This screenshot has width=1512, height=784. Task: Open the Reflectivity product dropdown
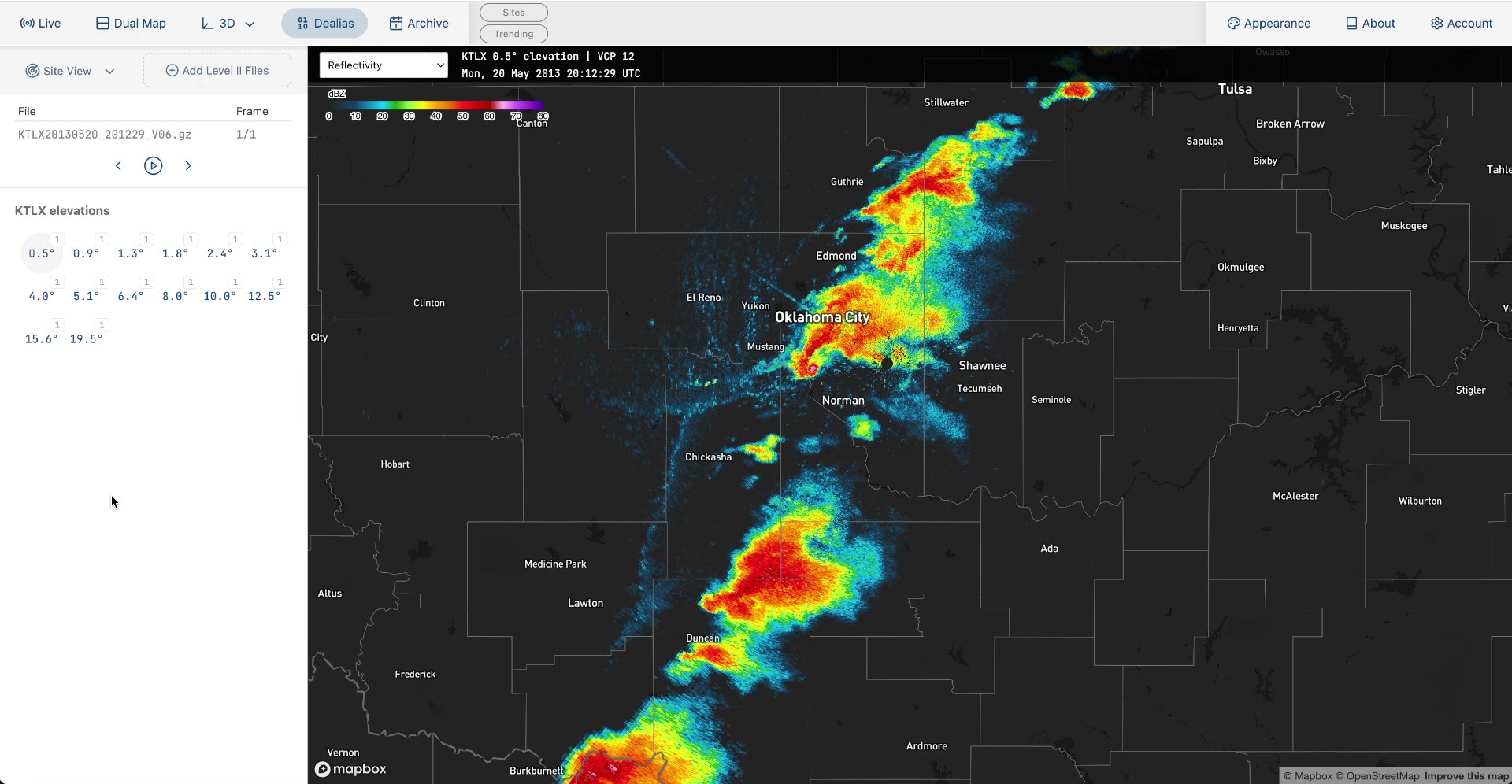click(384, 65)
